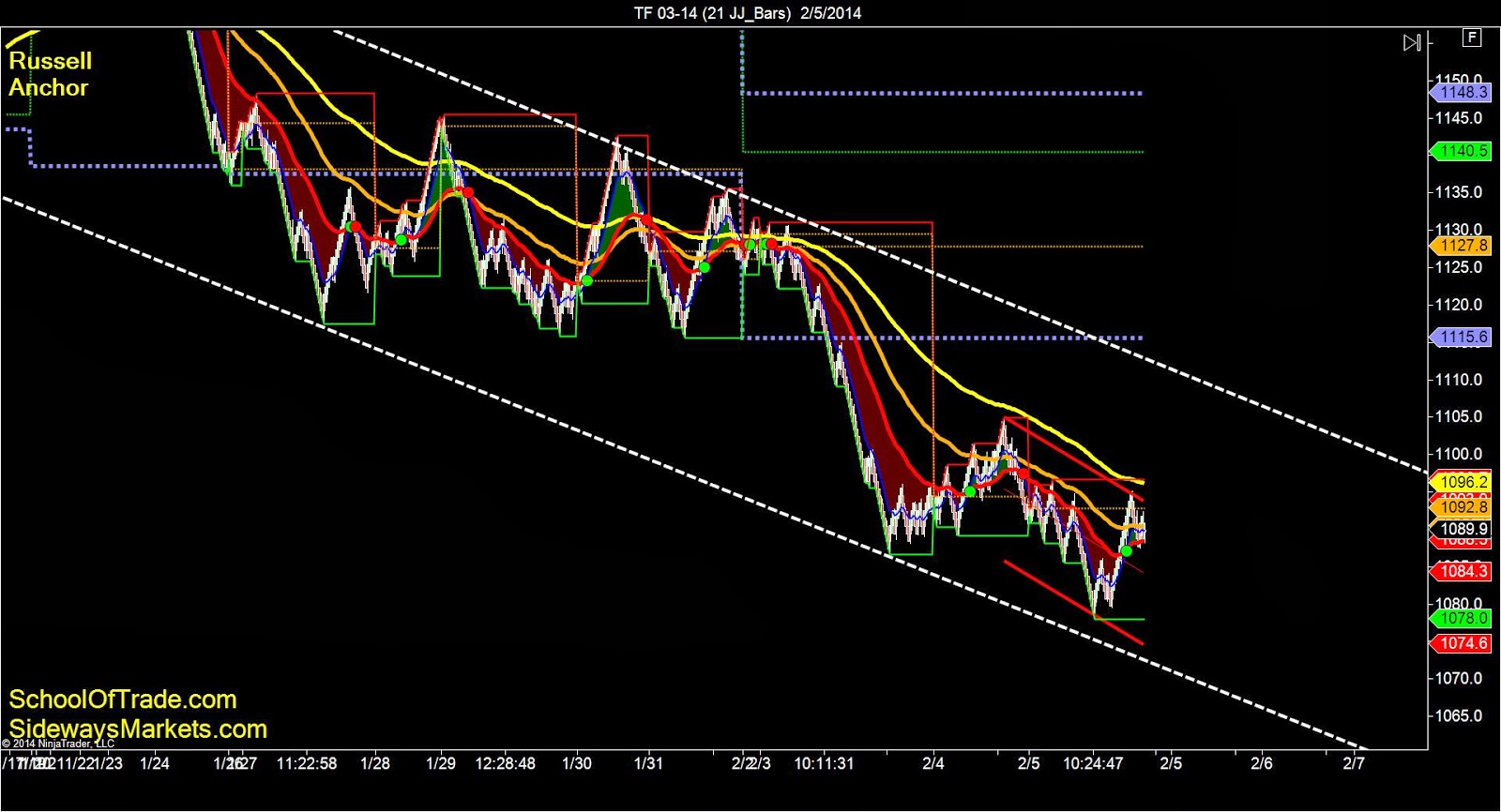Click the green 1140.5 price marker
The height and width of the screenshot is (812, 1501).
[1460, 151]
